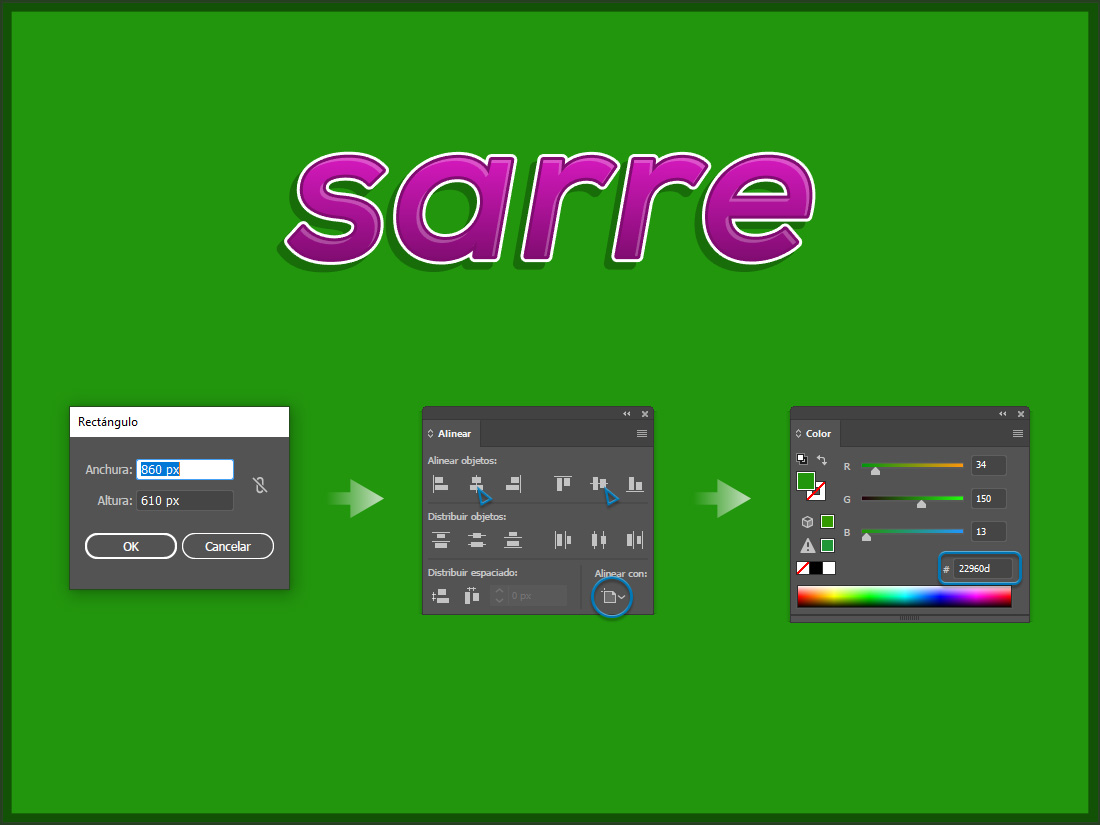This screenshot has width=1100, height=825.
Task: Click vertical align center icon
Action: click(598, 484)
